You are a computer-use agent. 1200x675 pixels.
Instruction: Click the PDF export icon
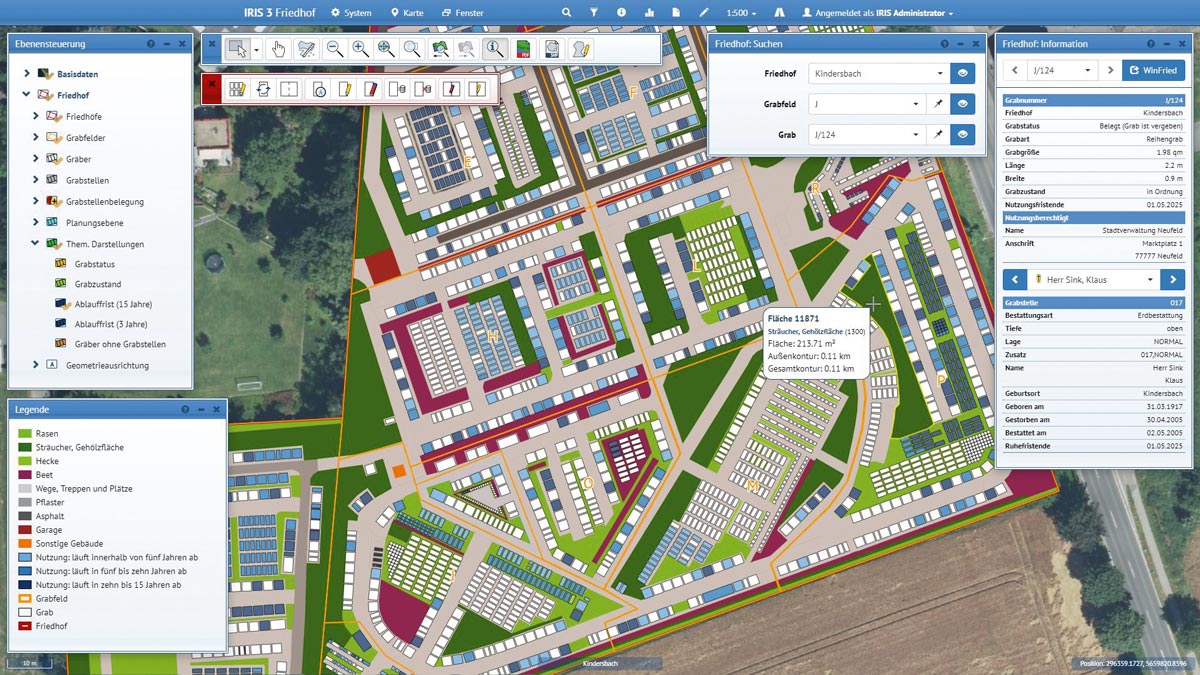[522, 49]
